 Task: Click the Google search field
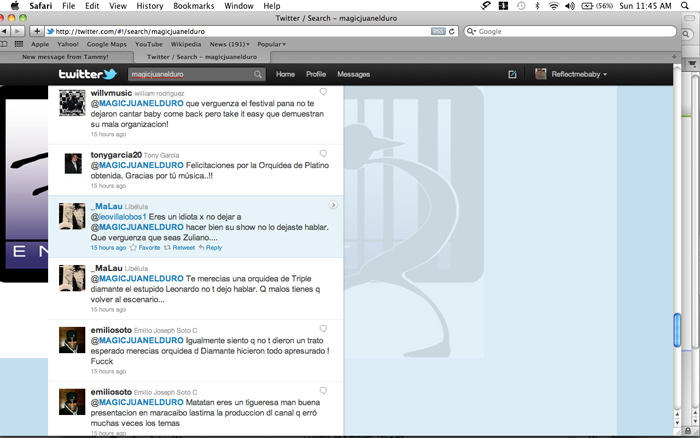tap(571, 31)
